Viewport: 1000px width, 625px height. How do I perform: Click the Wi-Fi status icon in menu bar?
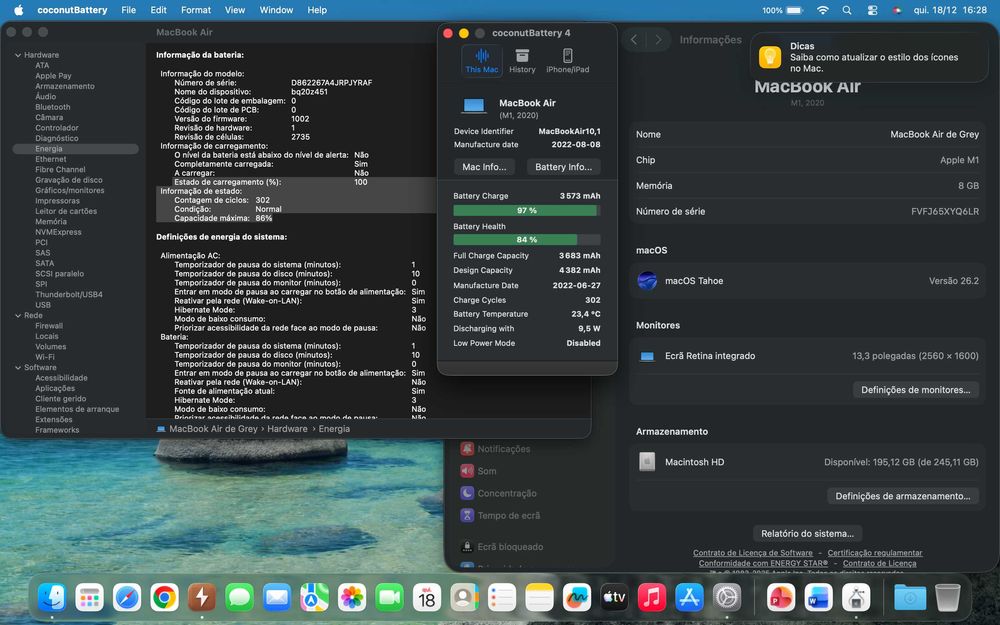tap(823, 10)
